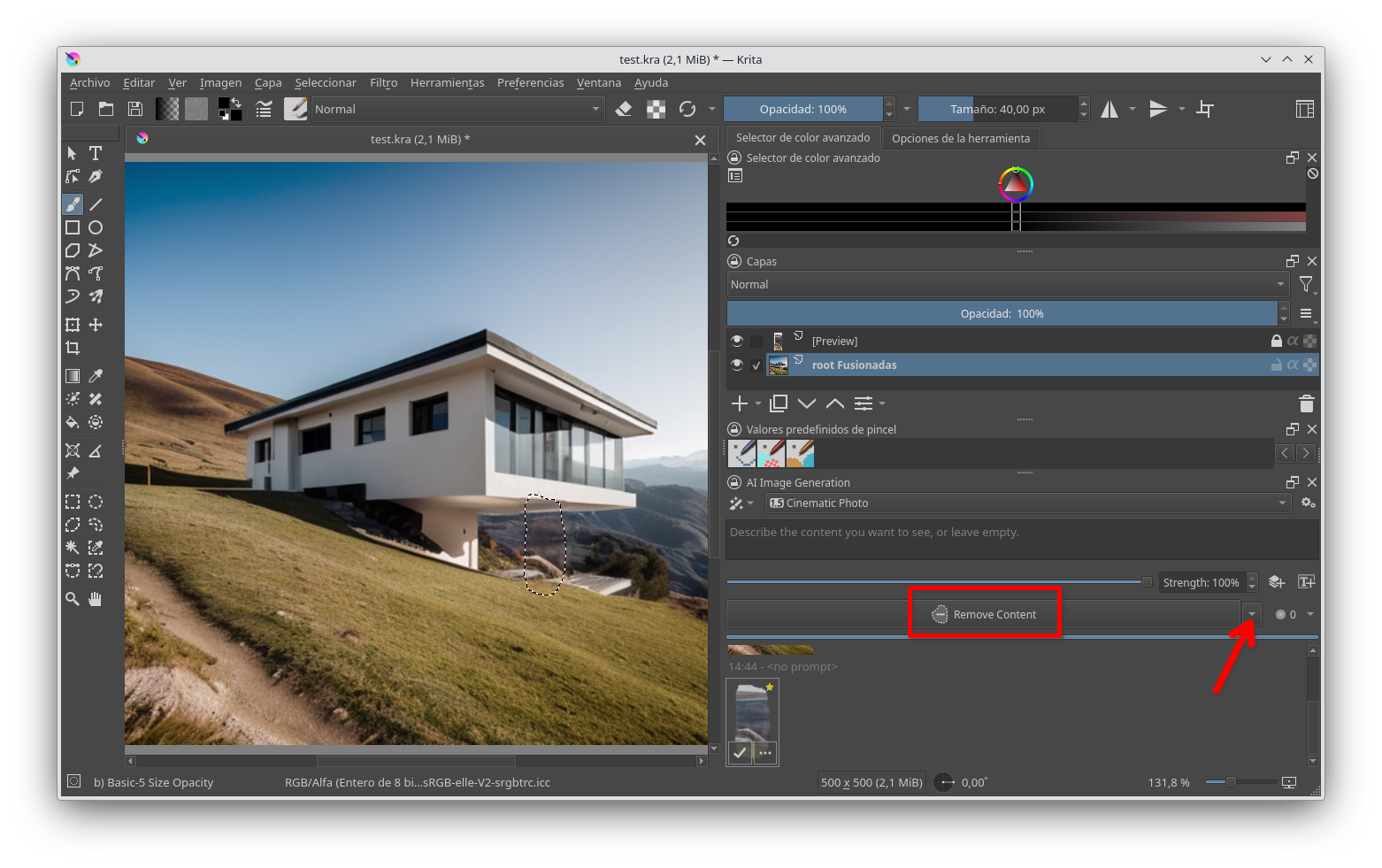Expand the add layer type arrow
The width and height of the screenshot is (1382, 868).
758,403
